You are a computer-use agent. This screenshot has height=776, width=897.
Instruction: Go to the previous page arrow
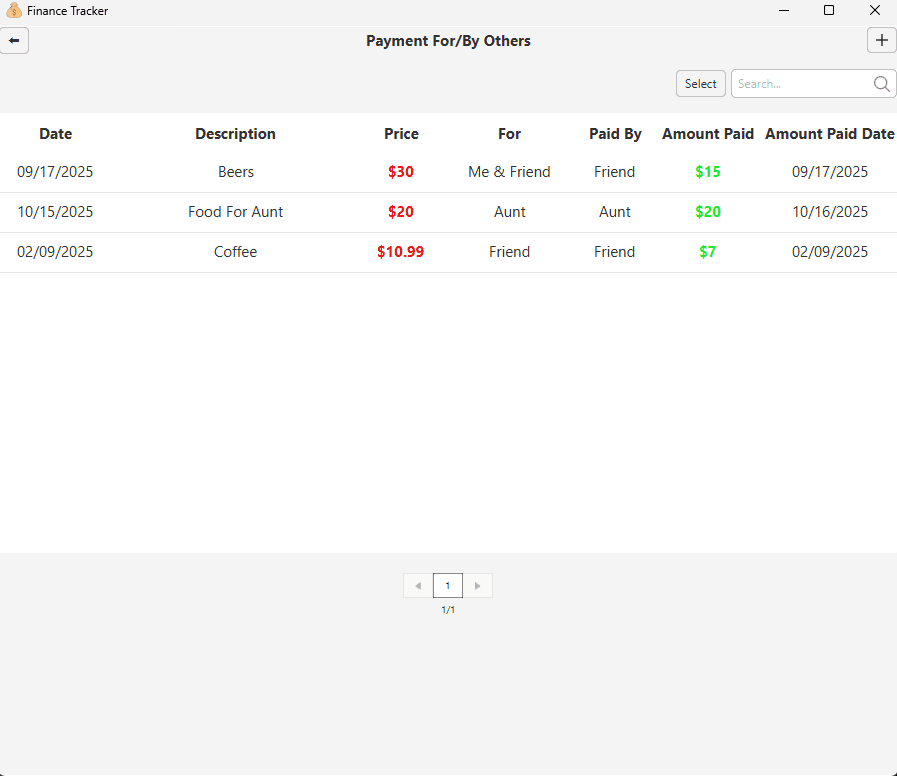(x=418, y=586)
